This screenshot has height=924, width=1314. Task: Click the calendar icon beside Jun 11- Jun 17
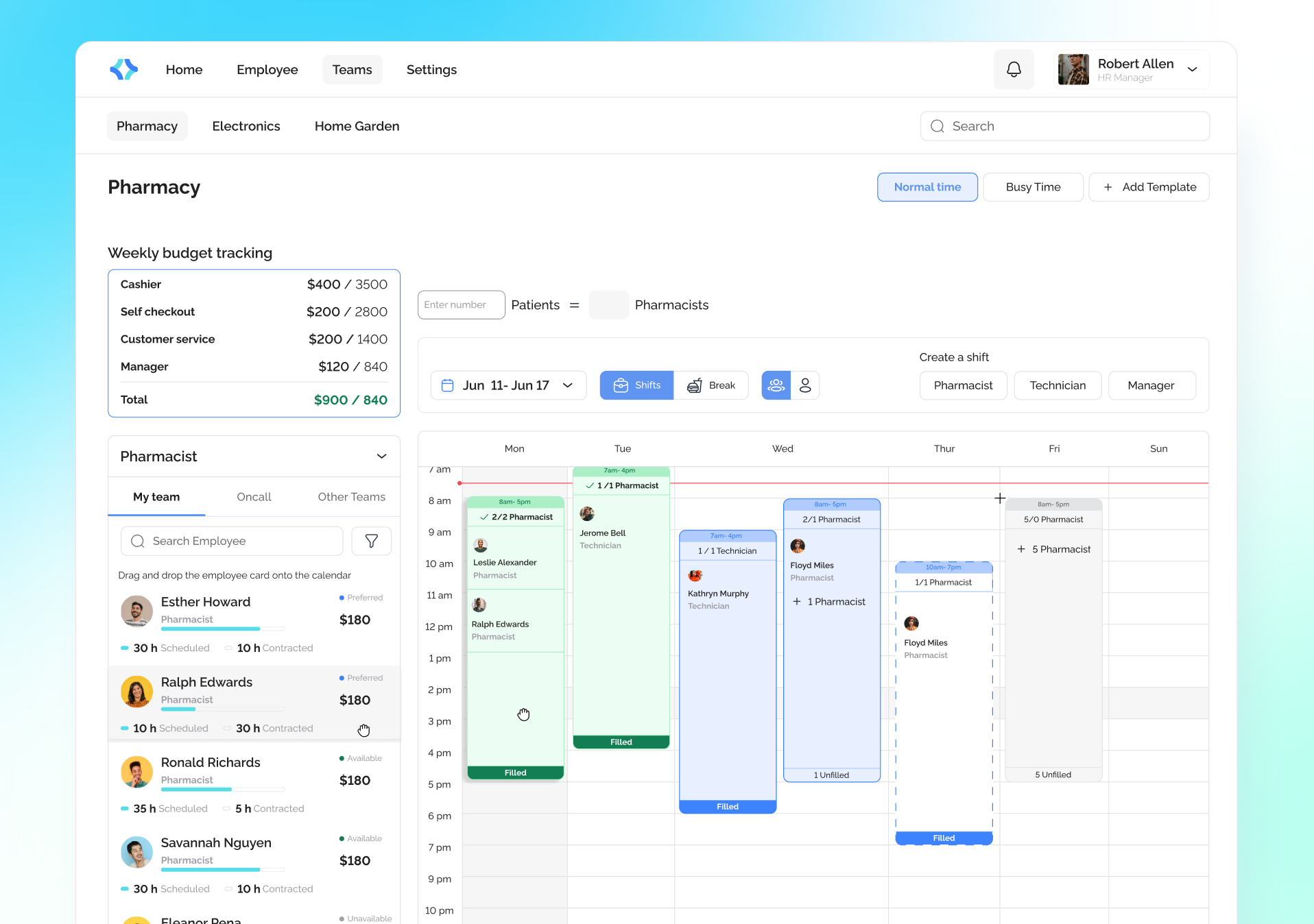[447, 385]
